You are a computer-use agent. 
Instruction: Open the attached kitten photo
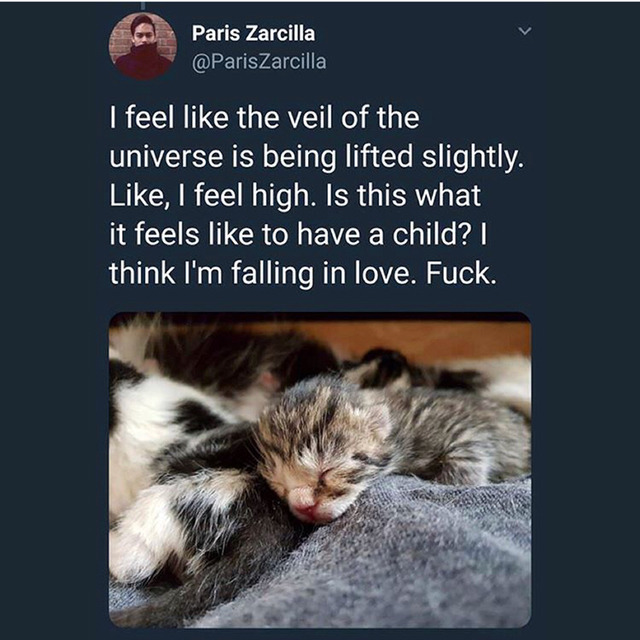(320, 470)
